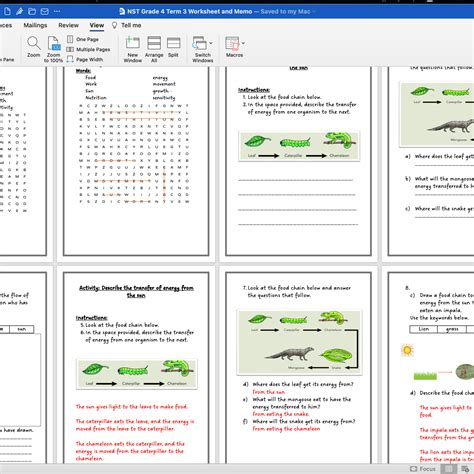The image size is (474, 474).
Task: Select Print Layout view icon in status bar
Action: tap(448, 469)
